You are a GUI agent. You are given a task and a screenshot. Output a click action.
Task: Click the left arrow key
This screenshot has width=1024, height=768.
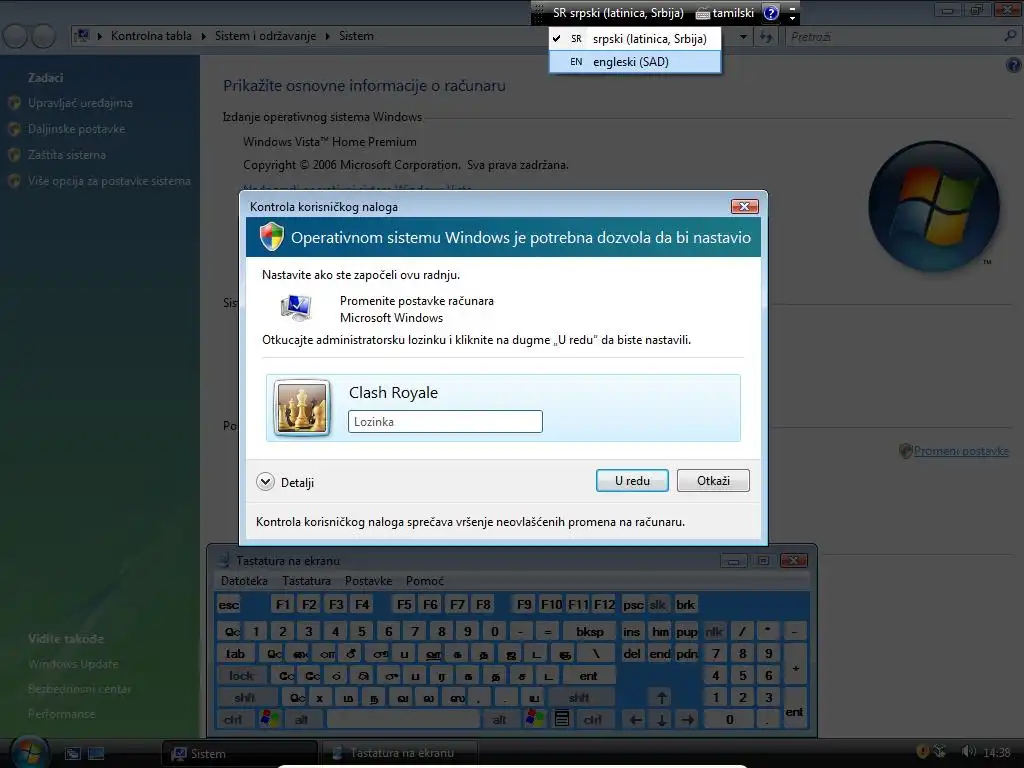pyautogui.click(x=635, y=720)
